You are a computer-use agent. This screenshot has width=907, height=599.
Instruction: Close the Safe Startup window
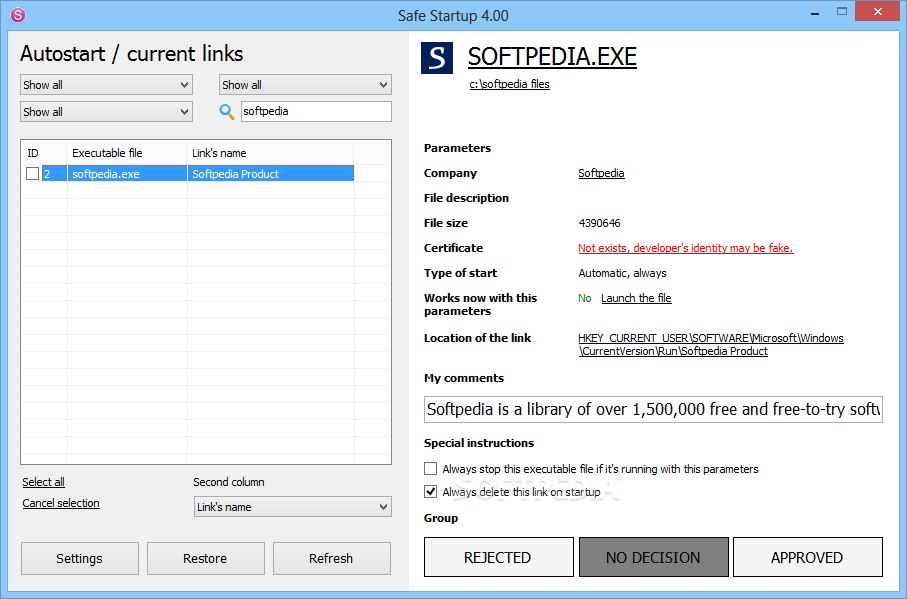coord(877,12)
